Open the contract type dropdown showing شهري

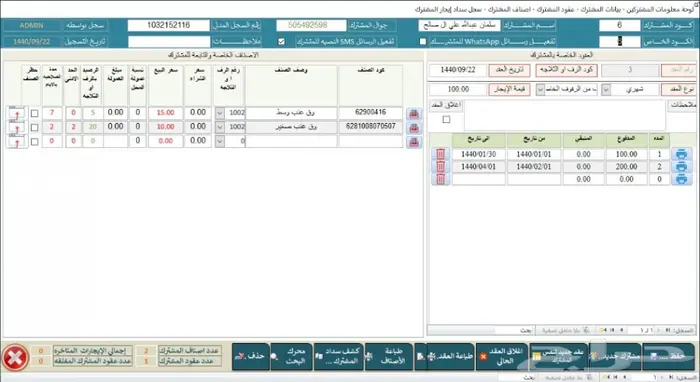click(606, 90)
